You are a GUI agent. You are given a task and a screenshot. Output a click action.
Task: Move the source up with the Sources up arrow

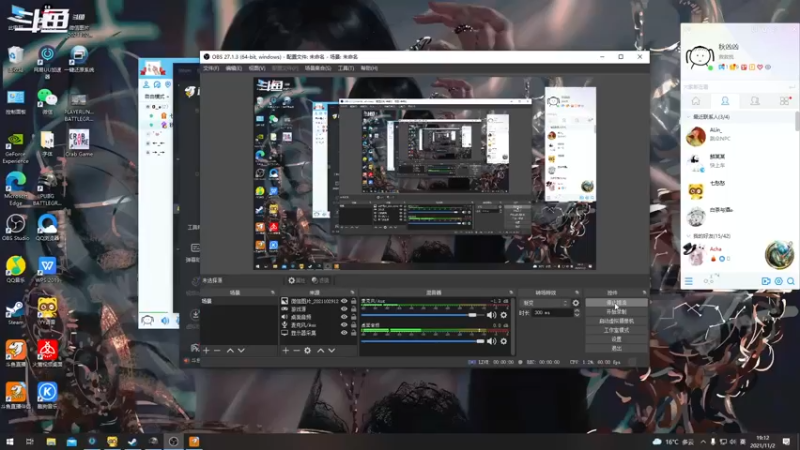click(x=320, y=351)
